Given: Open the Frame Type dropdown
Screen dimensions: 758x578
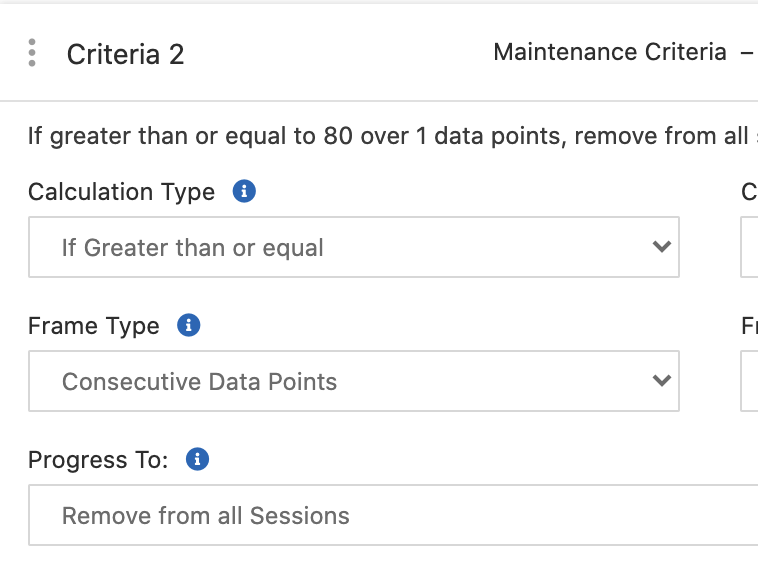Looking at the screenshot, I should click(x=340, y=381).
